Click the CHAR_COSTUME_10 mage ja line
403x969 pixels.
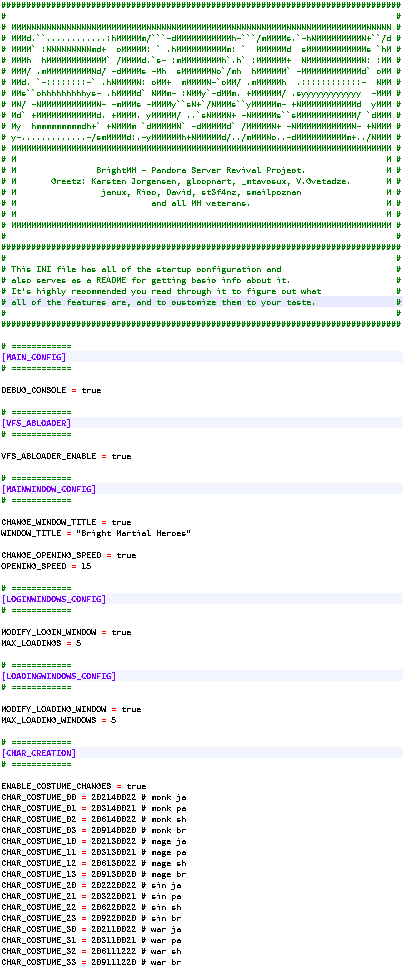(x=93, y=842)
